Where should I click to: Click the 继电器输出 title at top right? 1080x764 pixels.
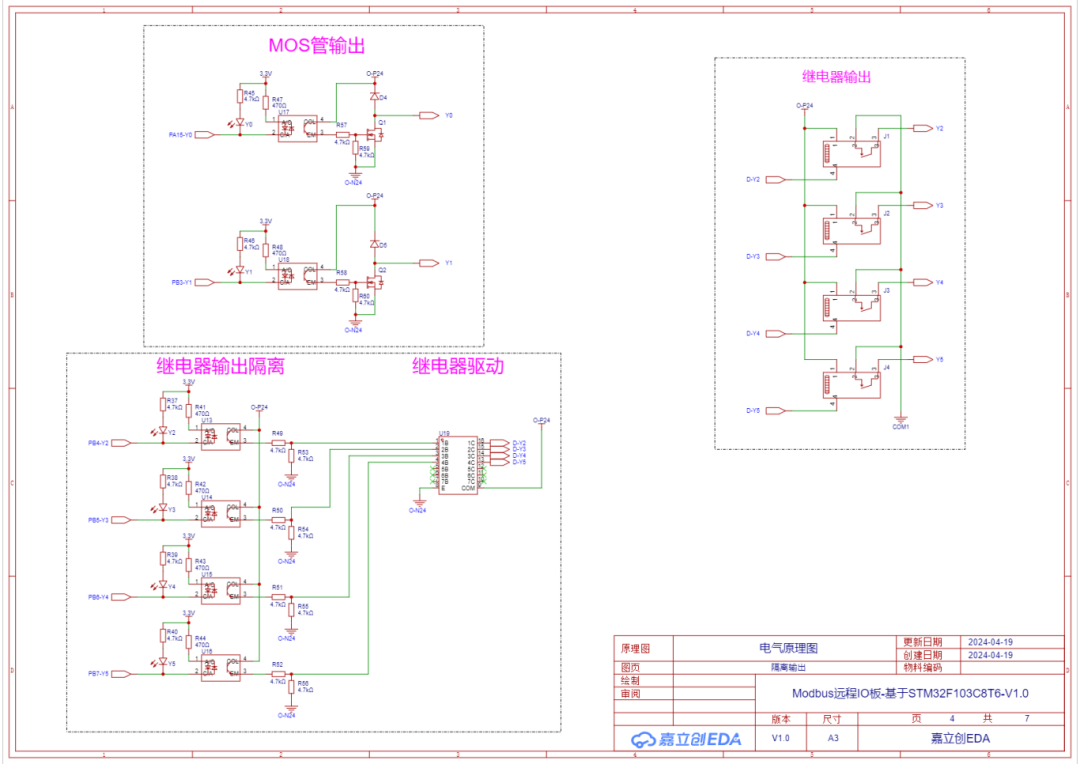(x=836, y=76)
